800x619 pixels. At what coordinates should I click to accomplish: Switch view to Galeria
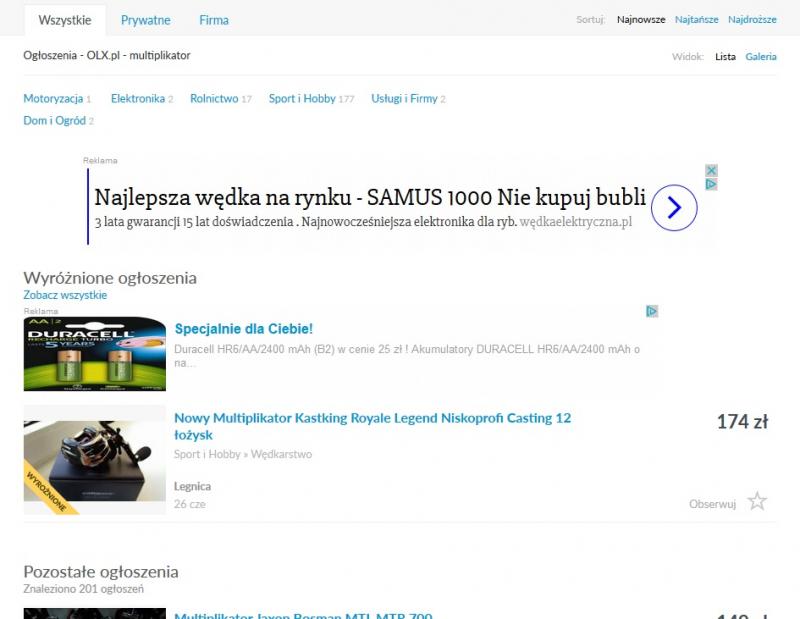760,57
